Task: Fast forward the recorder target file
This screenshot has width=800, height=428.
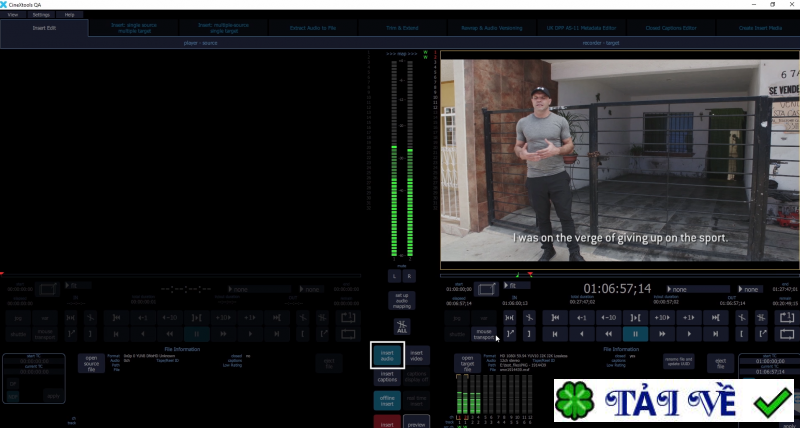Action: point(662,334)
